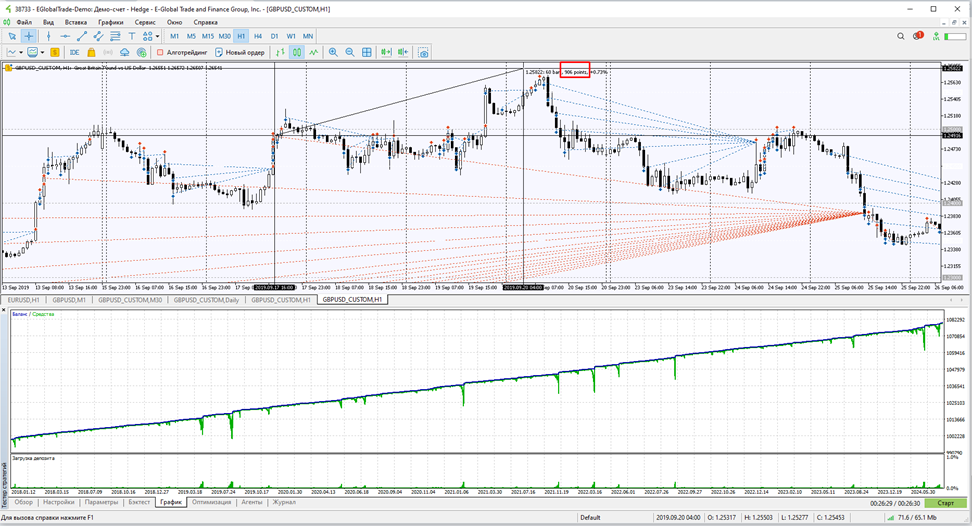Zoom out of the chart

tap(350, 53)
